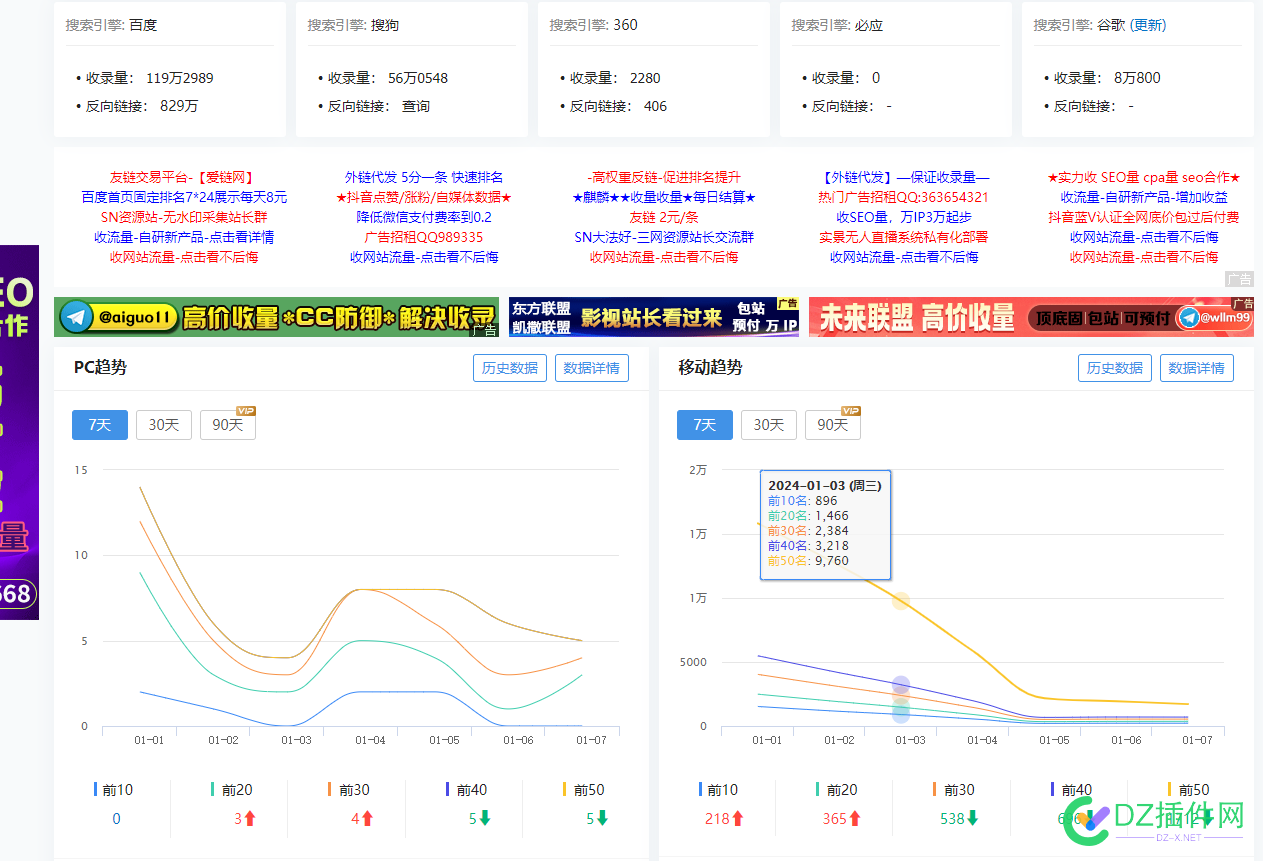Viewport: 1263px width, 861px height.
Task: Toggle 前20 legend in 移动趋势 chart
Action: point(836,789)
